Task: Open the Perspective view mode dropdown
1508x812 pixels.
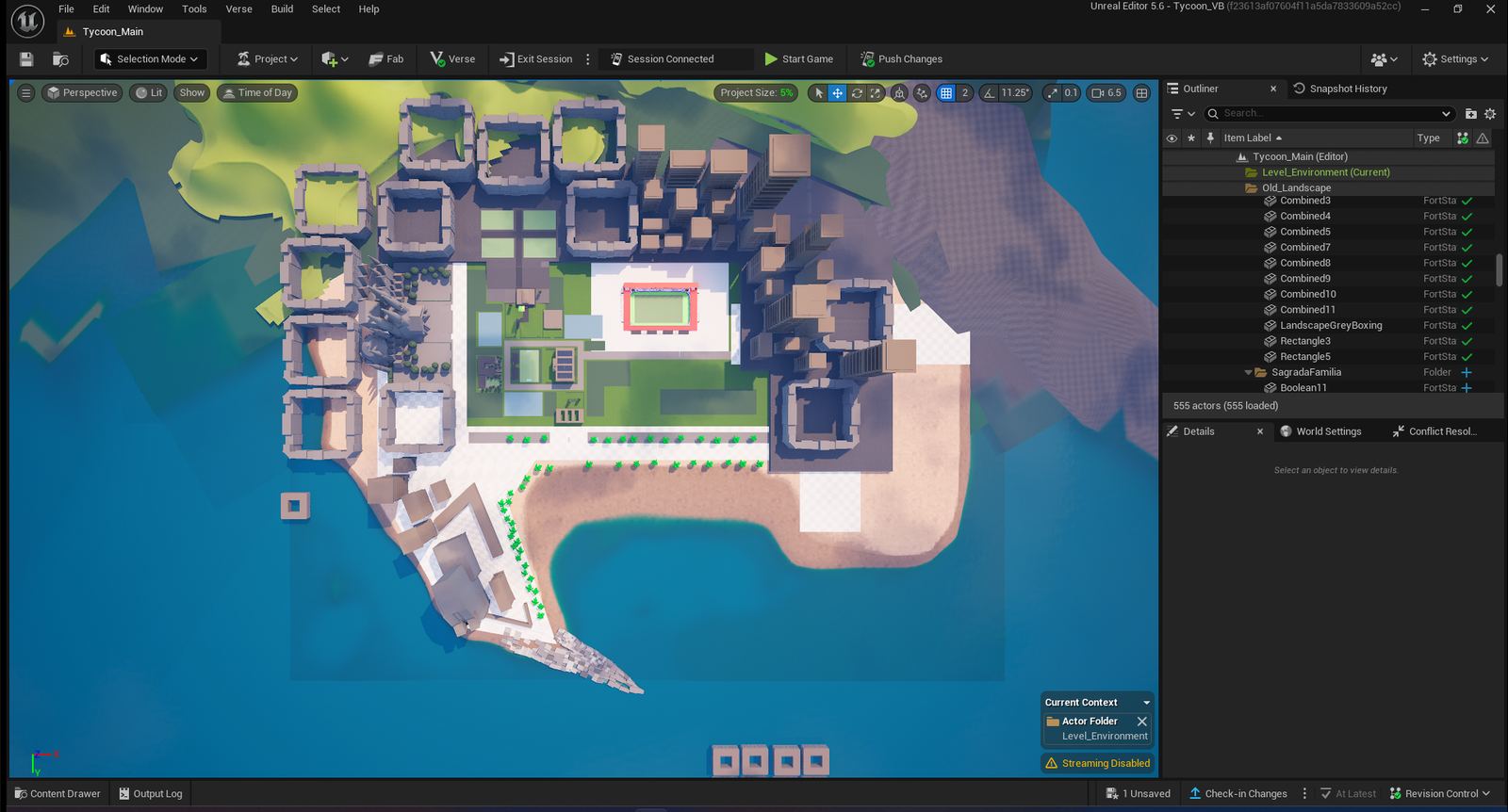Action: 82,93
